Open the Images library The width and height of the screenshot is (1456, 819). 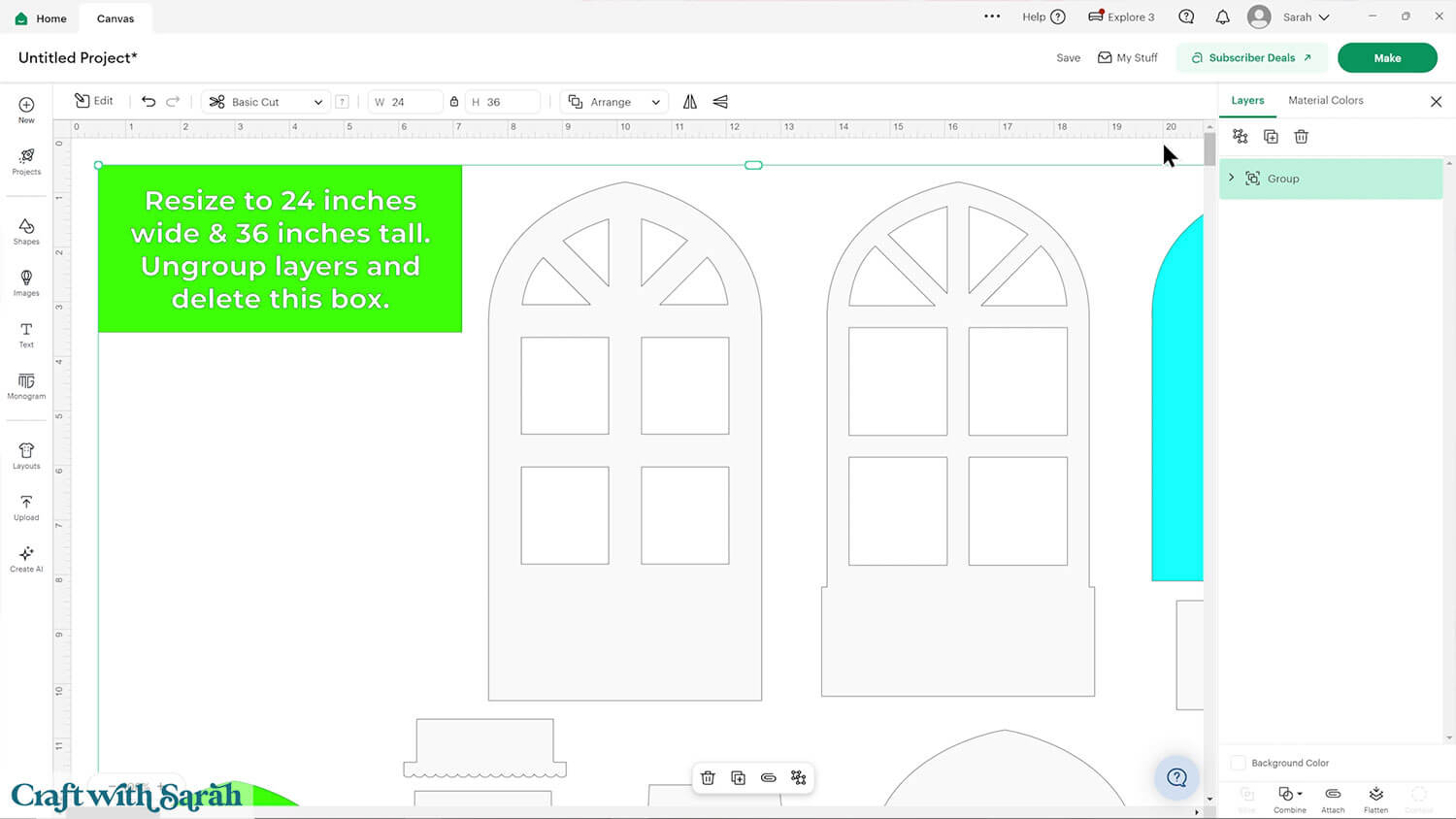point(26,282)
